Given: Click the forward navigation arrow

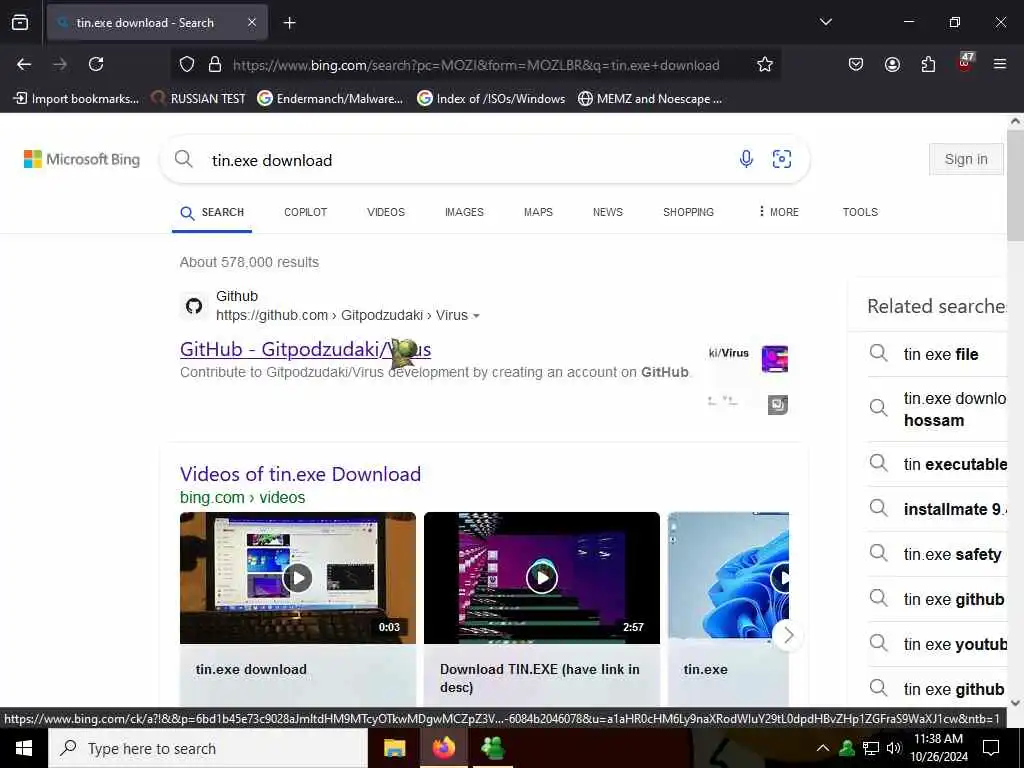Looking at the screenshot, I should [60, 64].
